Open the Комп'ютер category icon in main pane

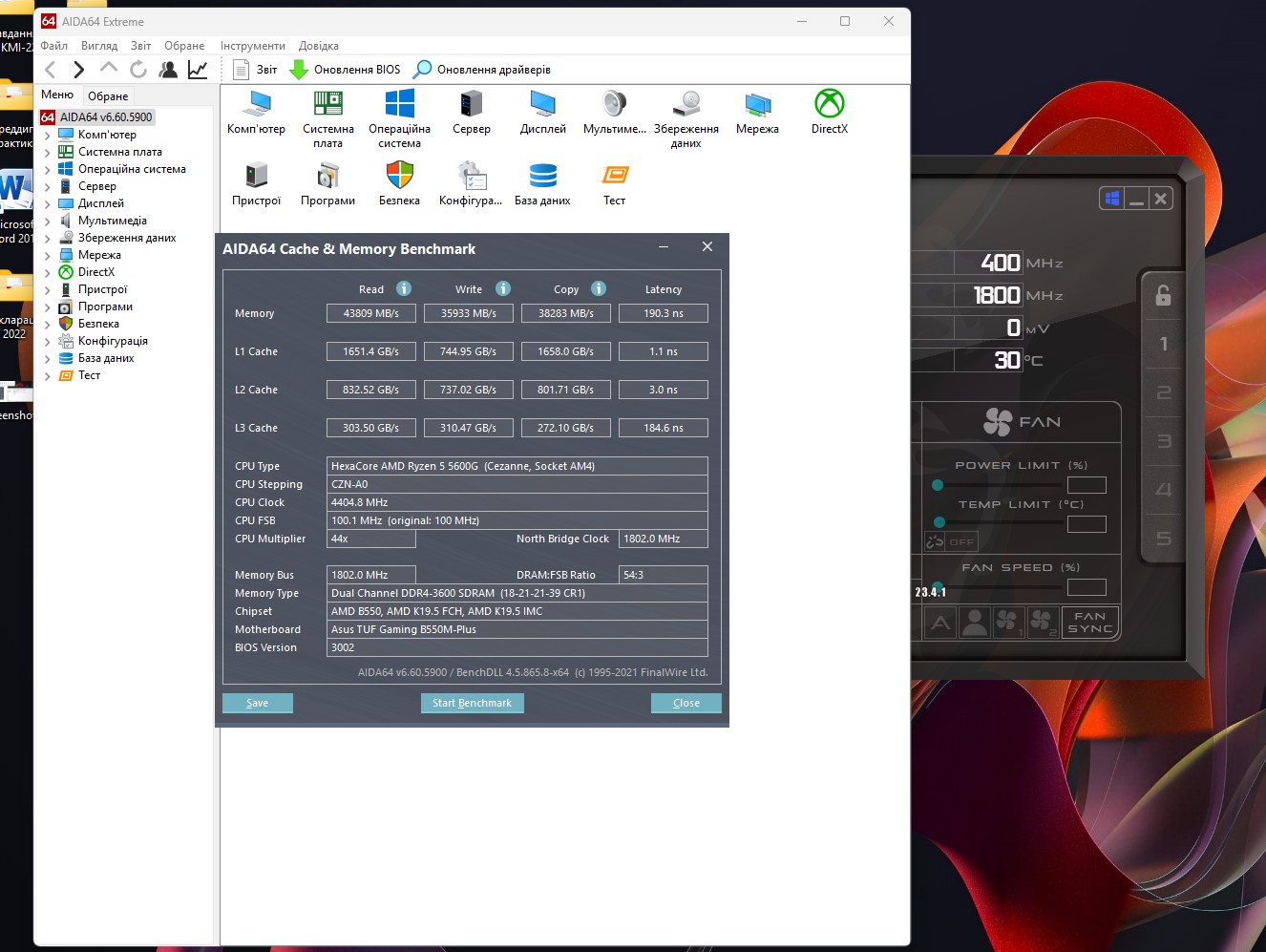pos(256,103)
